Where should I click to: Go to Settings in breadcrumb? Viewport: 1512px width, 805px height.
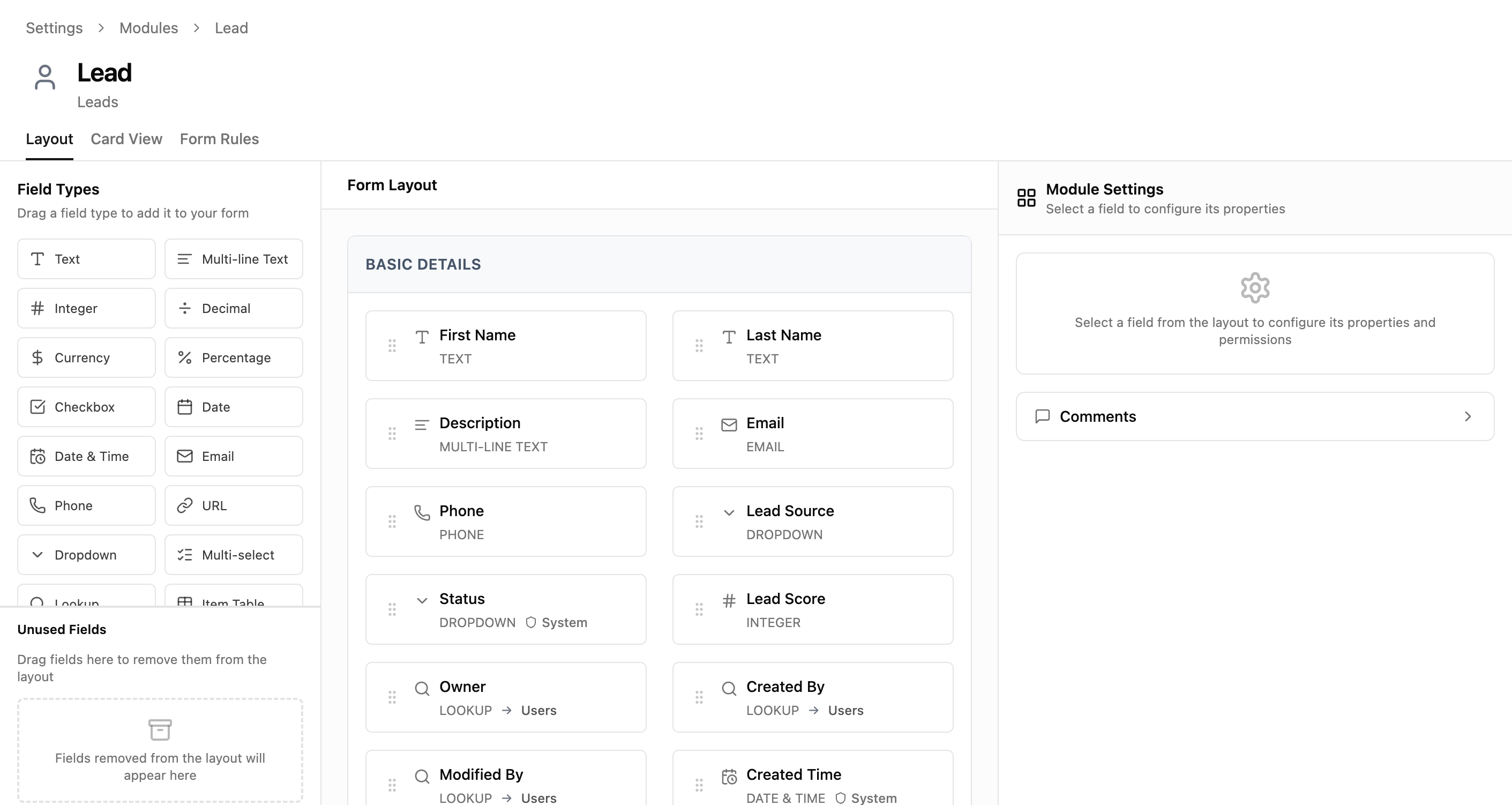(54, 28)
